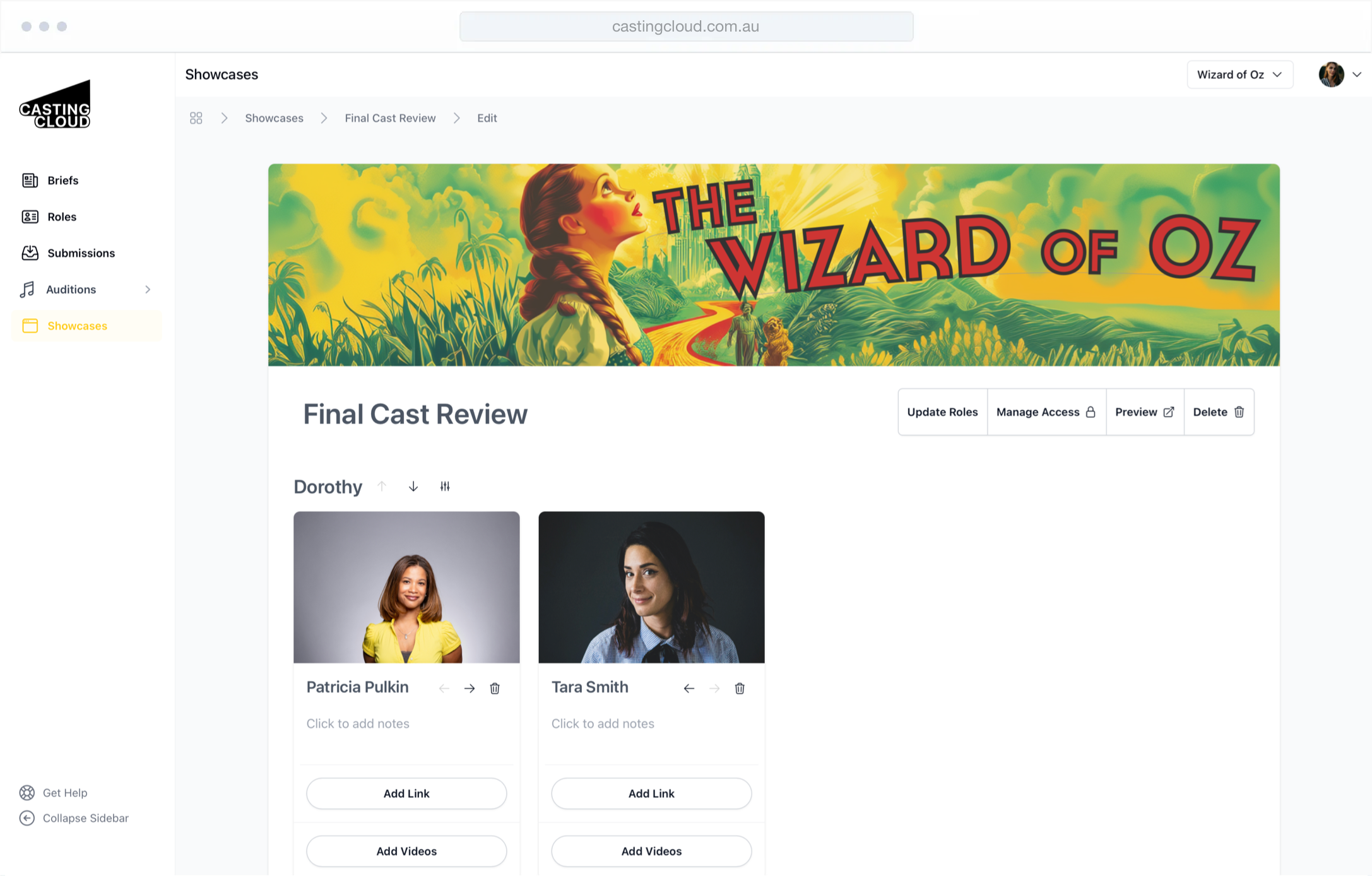Collapse the sidebar
Image resolution: width=1372 pixels, height=876 pixels.
(74, 818)
